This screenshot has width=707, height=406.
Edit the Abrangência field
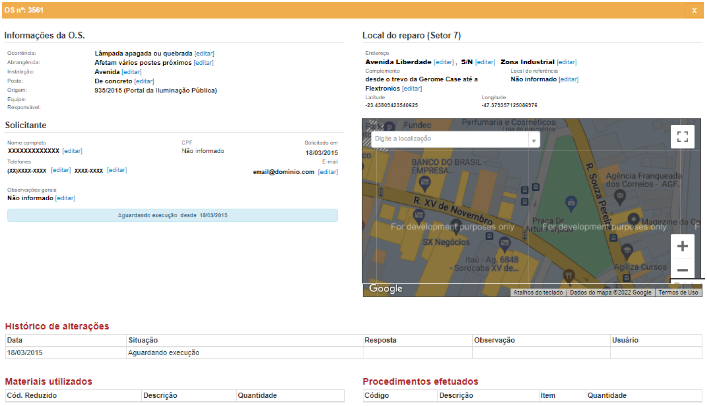pyautogui.click(x=203, y=63)
